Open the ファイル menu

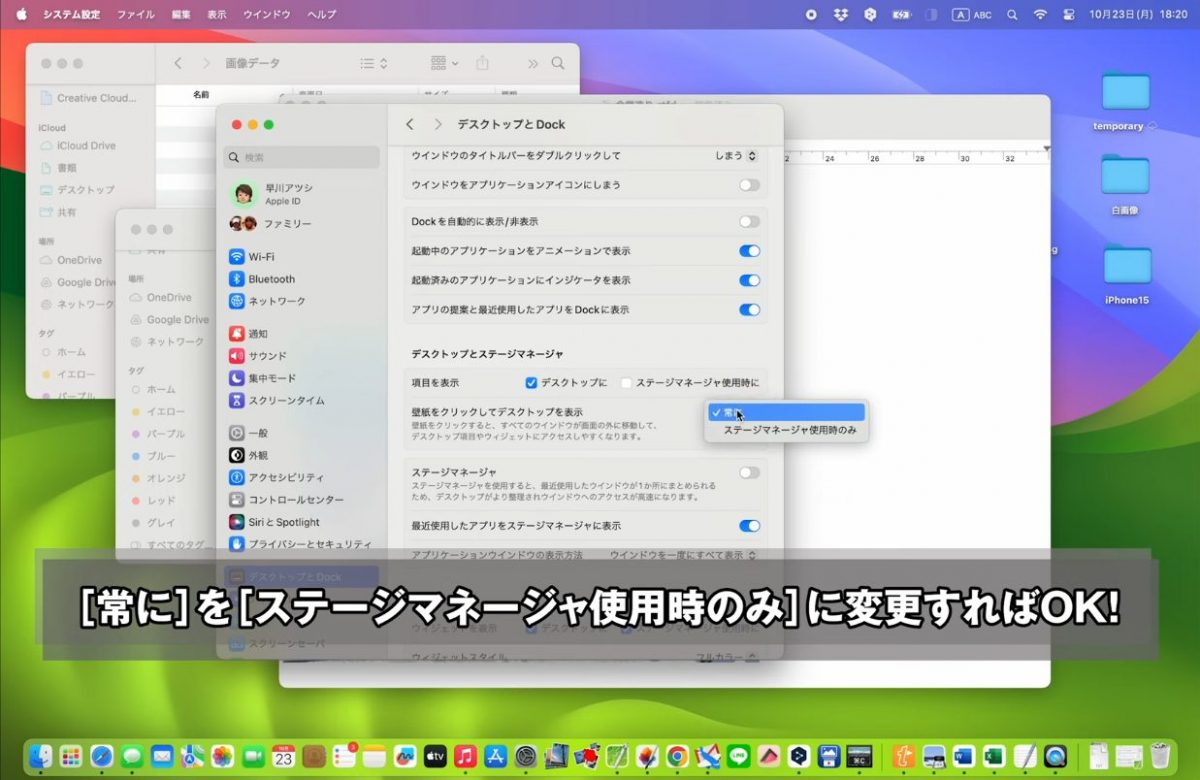coord(136,14)
